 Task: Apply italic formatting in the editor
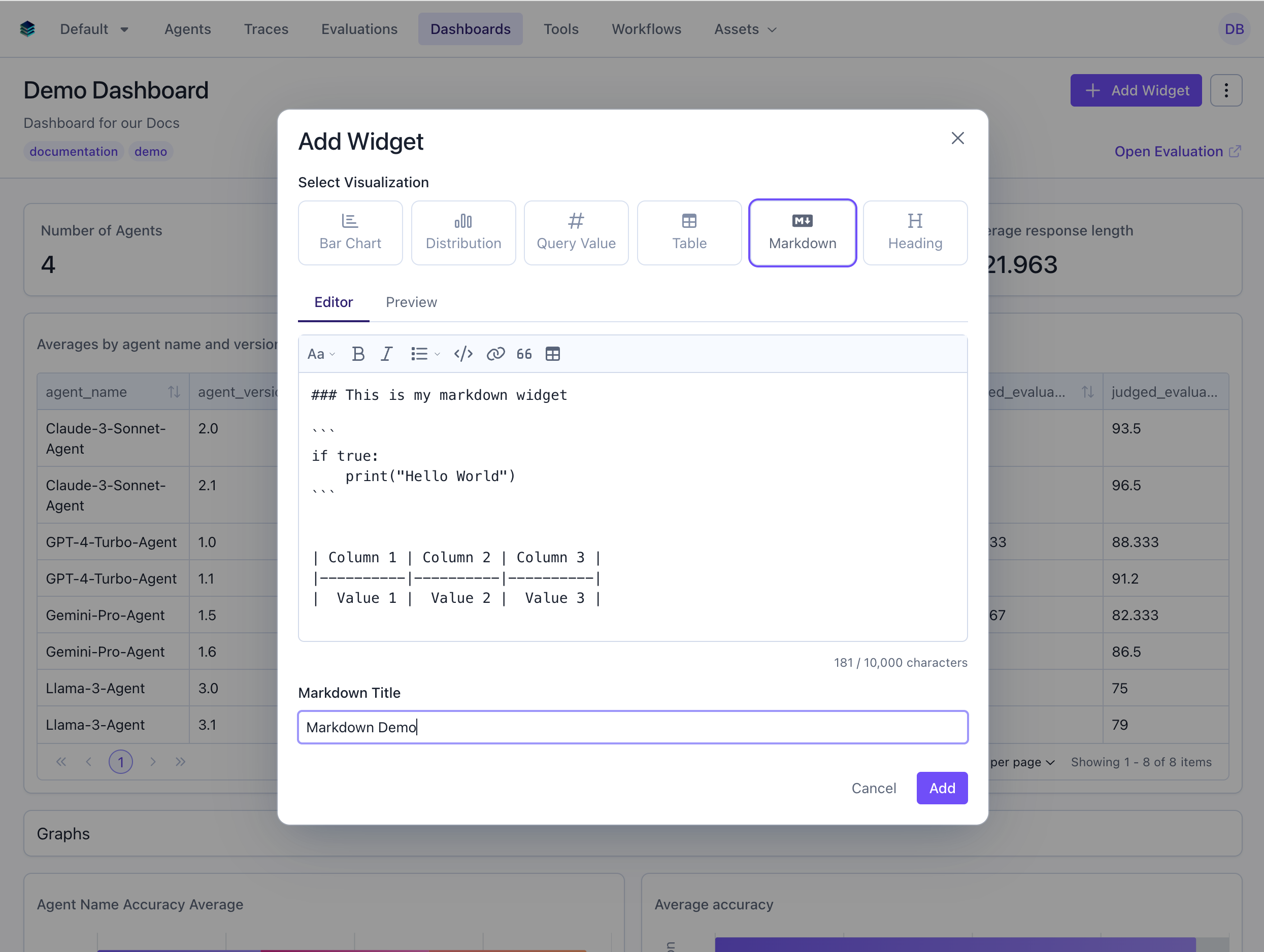pyautogui.click(x=386, y=354)
